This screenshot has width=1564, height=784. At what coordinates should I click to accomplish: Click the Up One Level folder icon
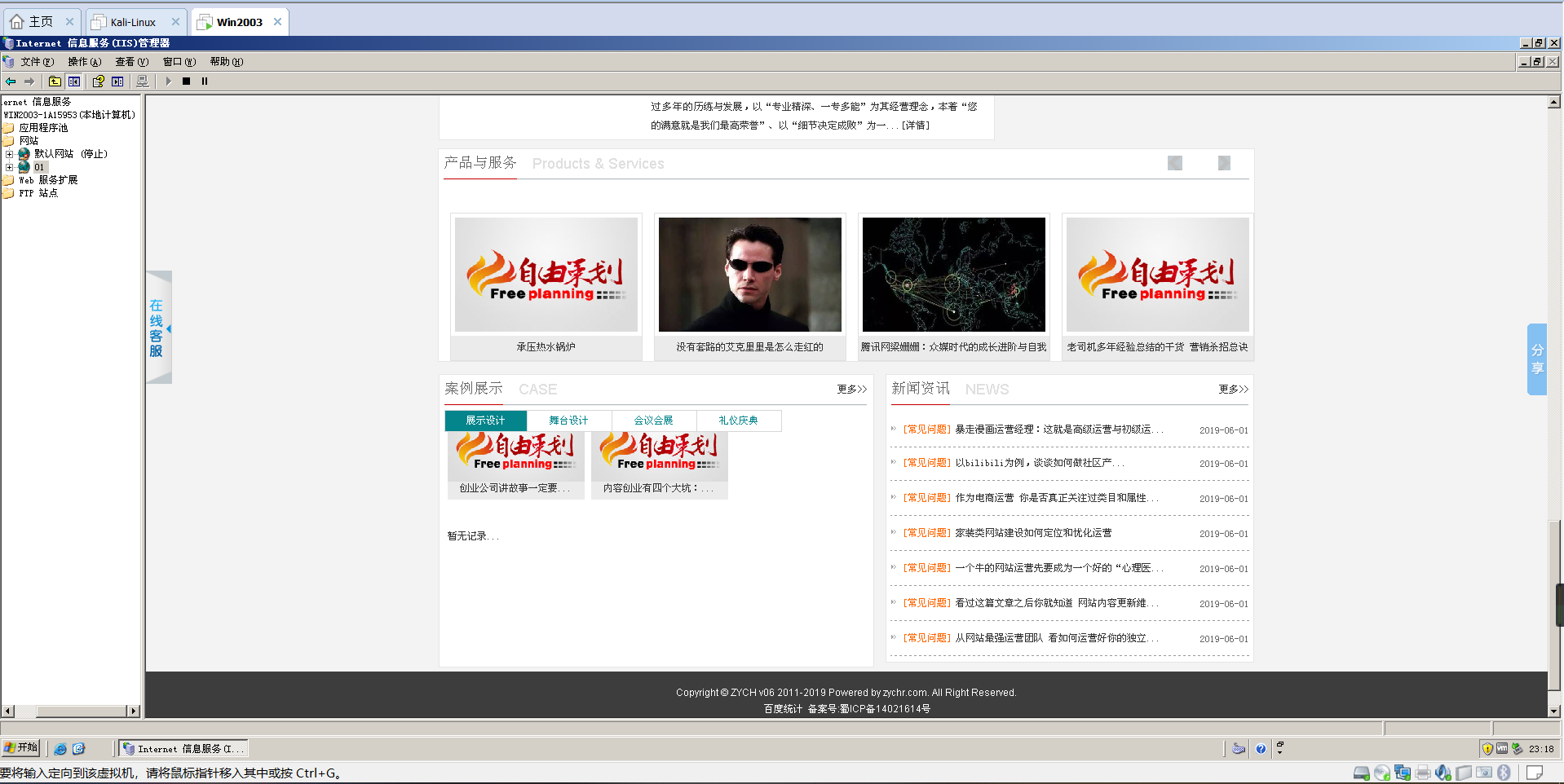[x=55, y=81]
